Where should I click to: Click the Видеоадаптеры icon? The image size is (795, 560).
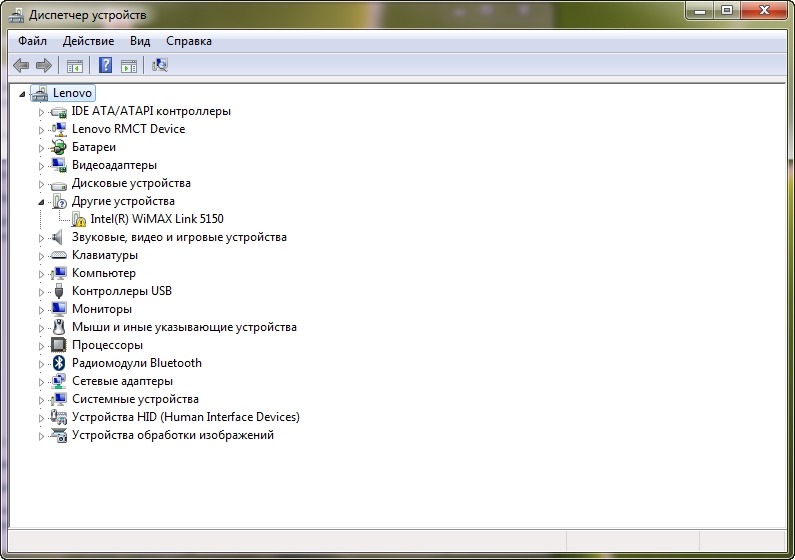59,165
